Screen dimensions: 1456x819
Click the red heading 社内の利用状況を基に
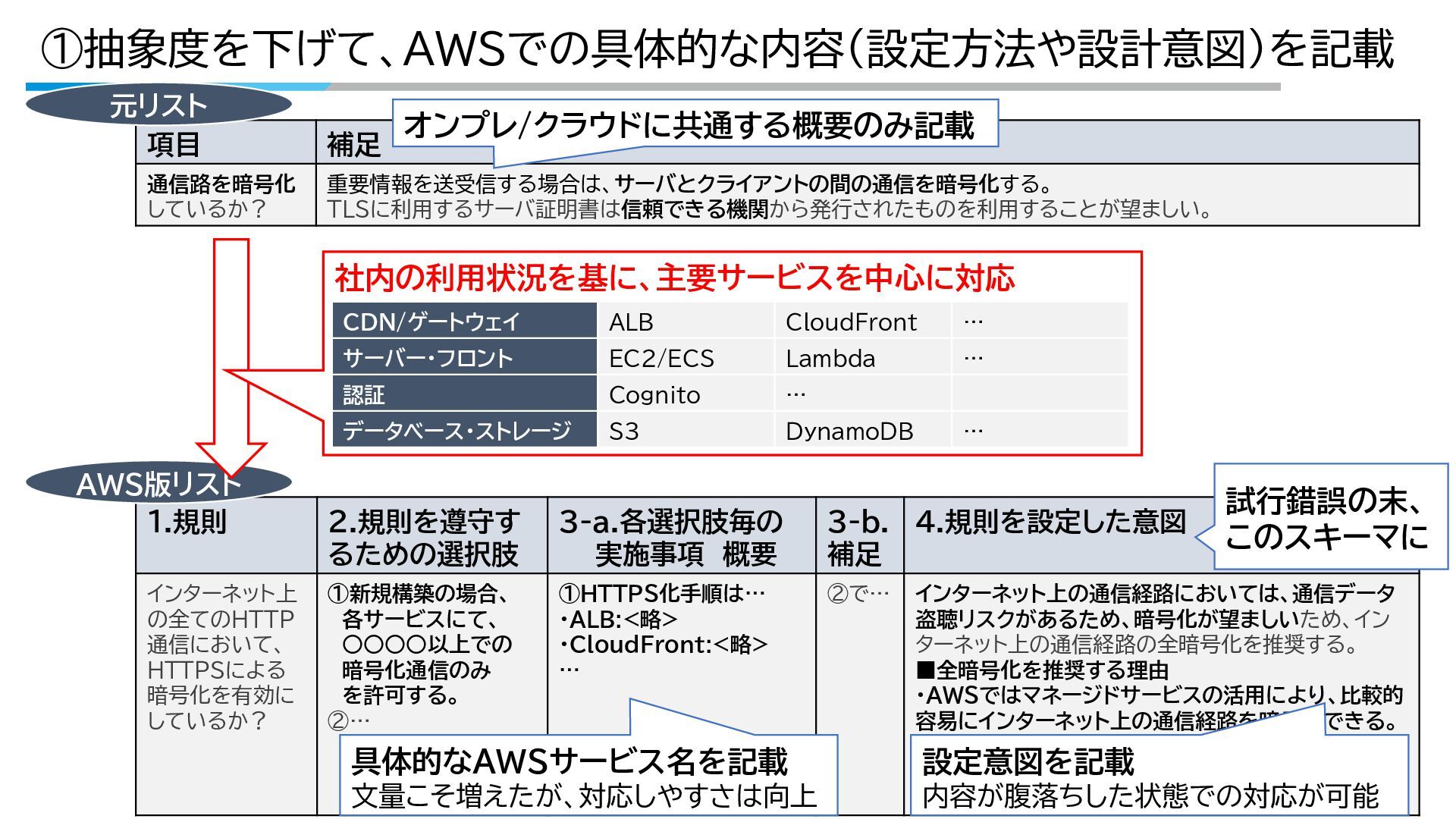tap(673, 278)
